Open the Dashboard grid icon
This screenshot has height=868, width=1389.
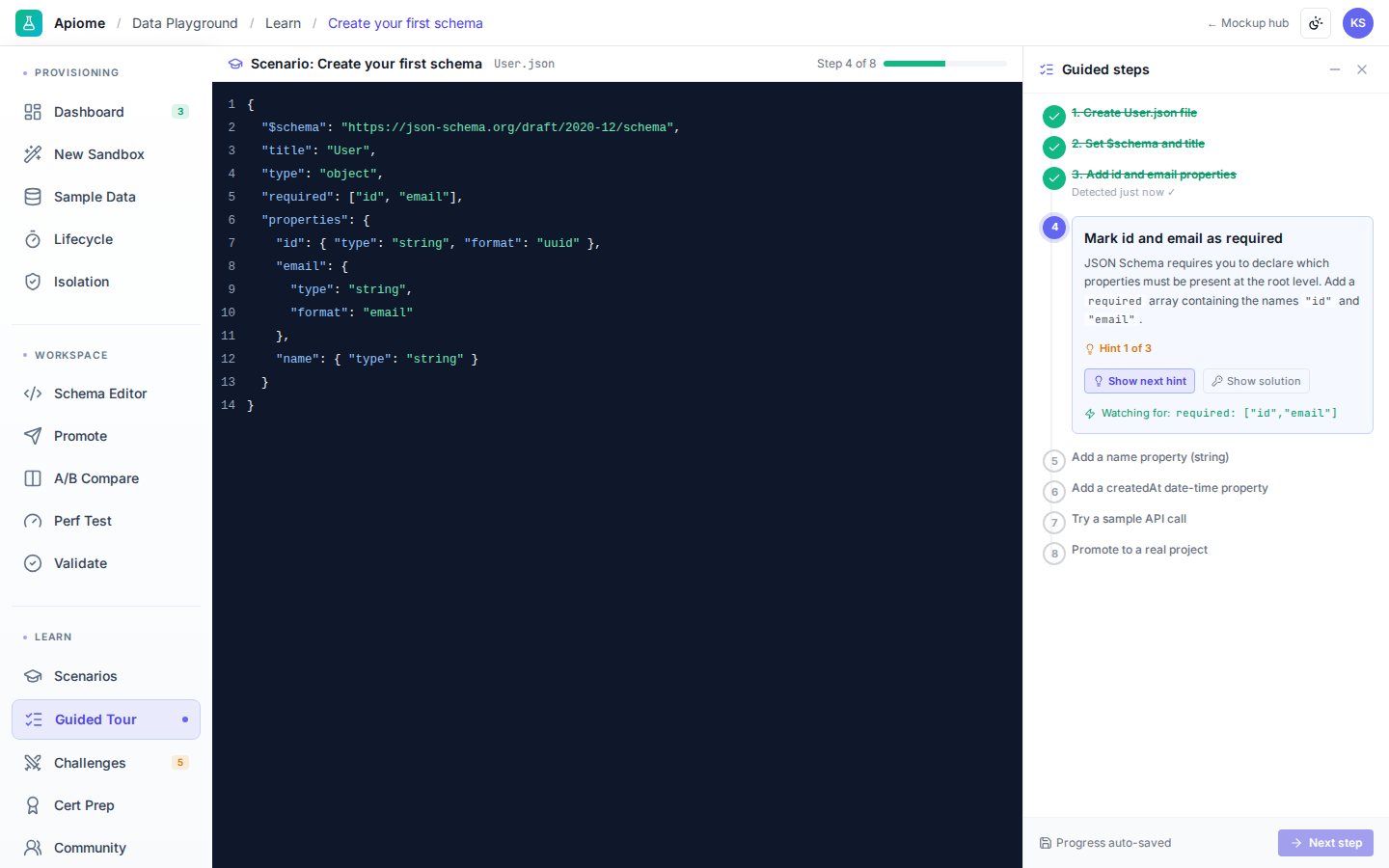[33, 112]
